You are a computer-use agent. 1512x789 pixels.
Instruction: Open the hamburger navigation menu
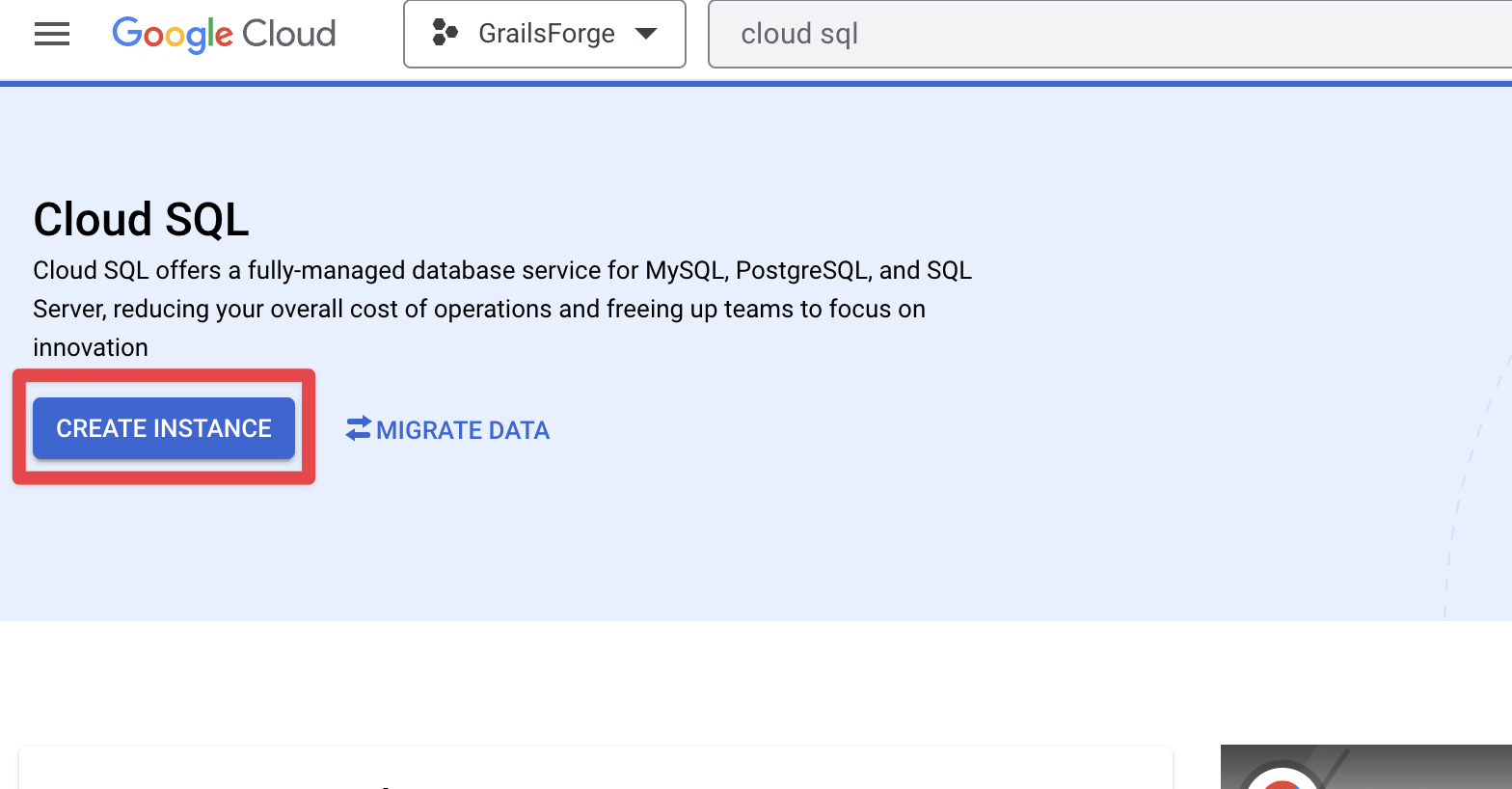pos(52,34)
